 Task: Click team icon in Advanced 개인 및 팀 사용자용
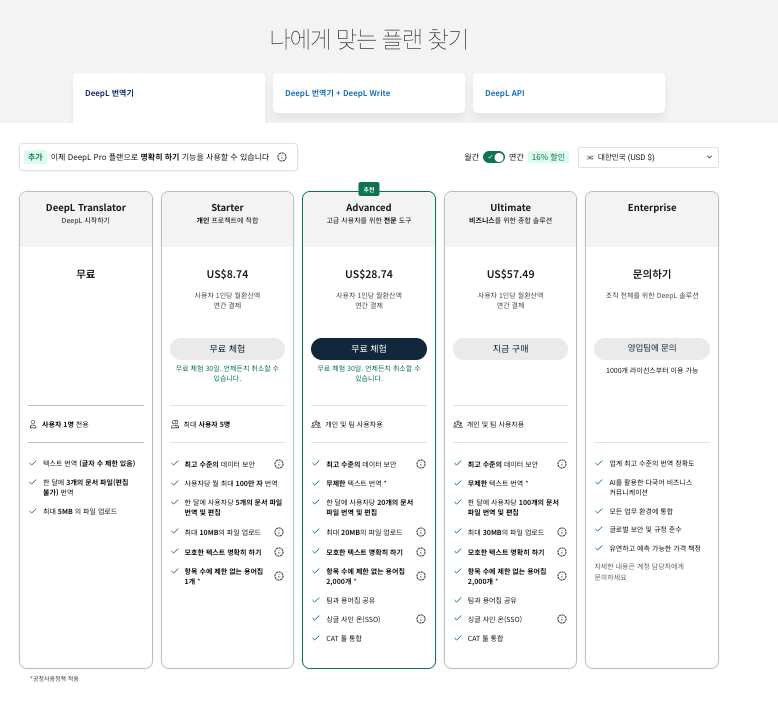coord(316,424)
